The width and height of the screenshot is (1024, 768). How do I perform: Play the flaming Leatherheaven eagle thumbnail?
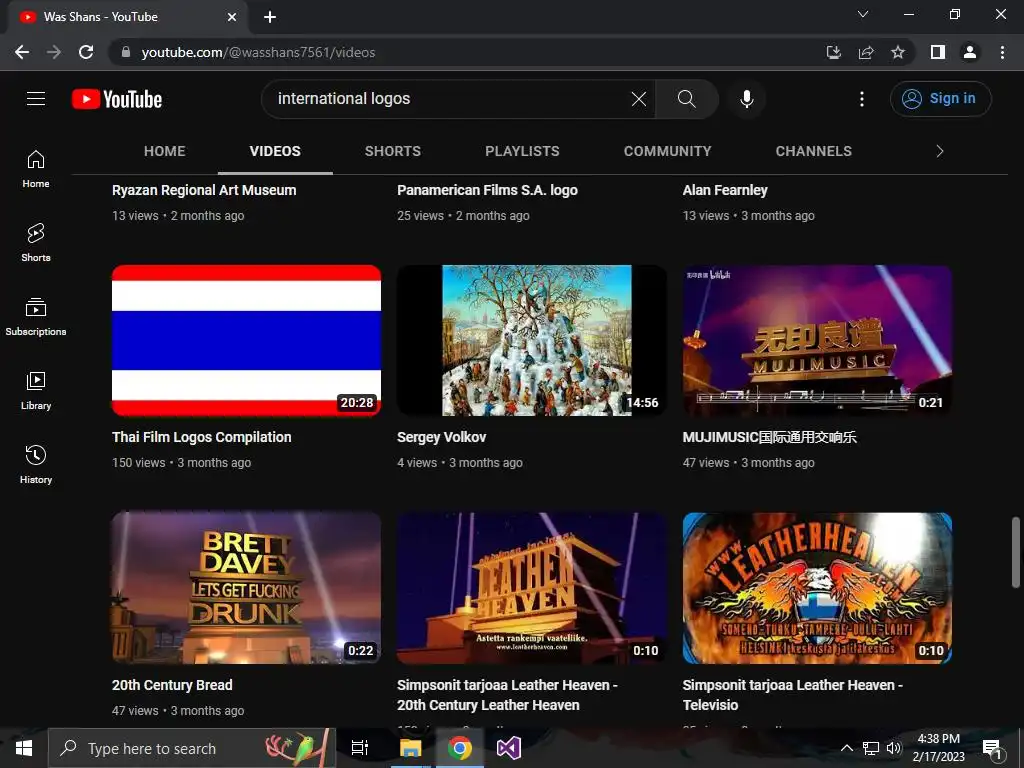pos(817,588)
